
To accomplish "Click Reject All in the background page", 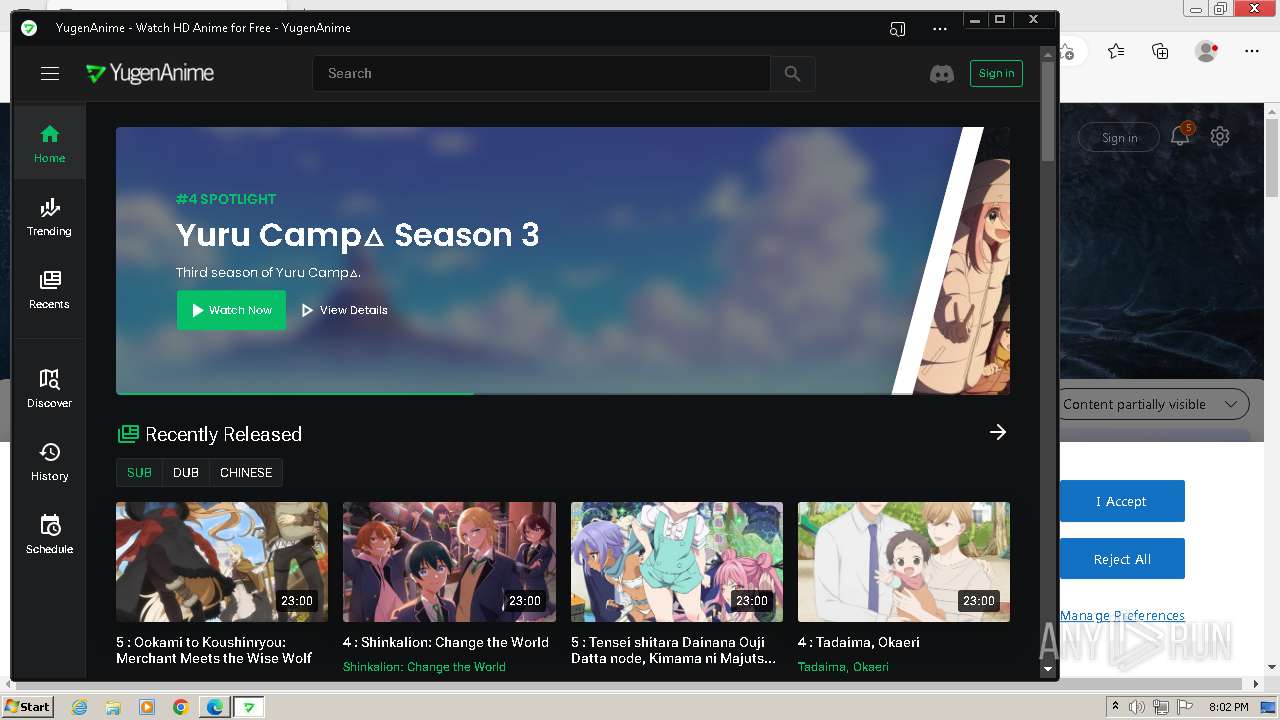I will click(x=1122, y=559).
